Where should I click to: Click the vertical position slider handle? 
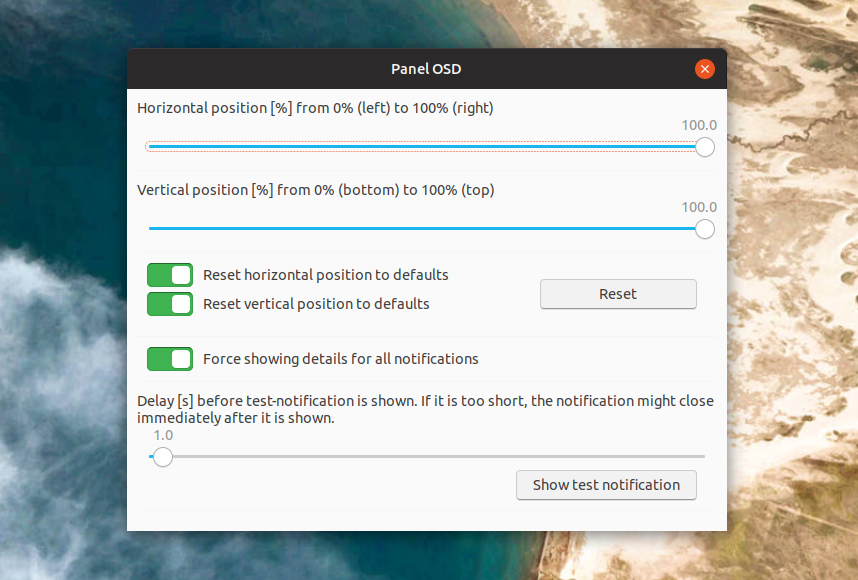(704, 229)
